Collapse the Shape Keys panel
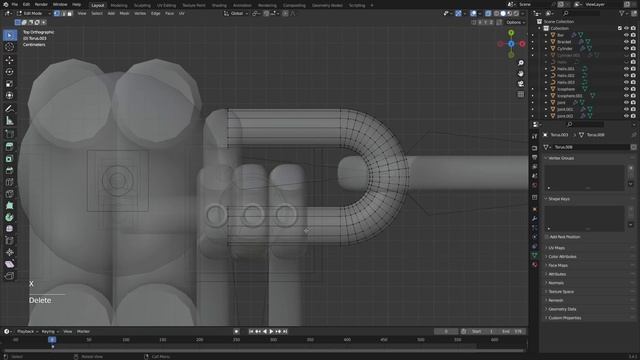This screenshot has width=640, height=360. coord(559,199)
